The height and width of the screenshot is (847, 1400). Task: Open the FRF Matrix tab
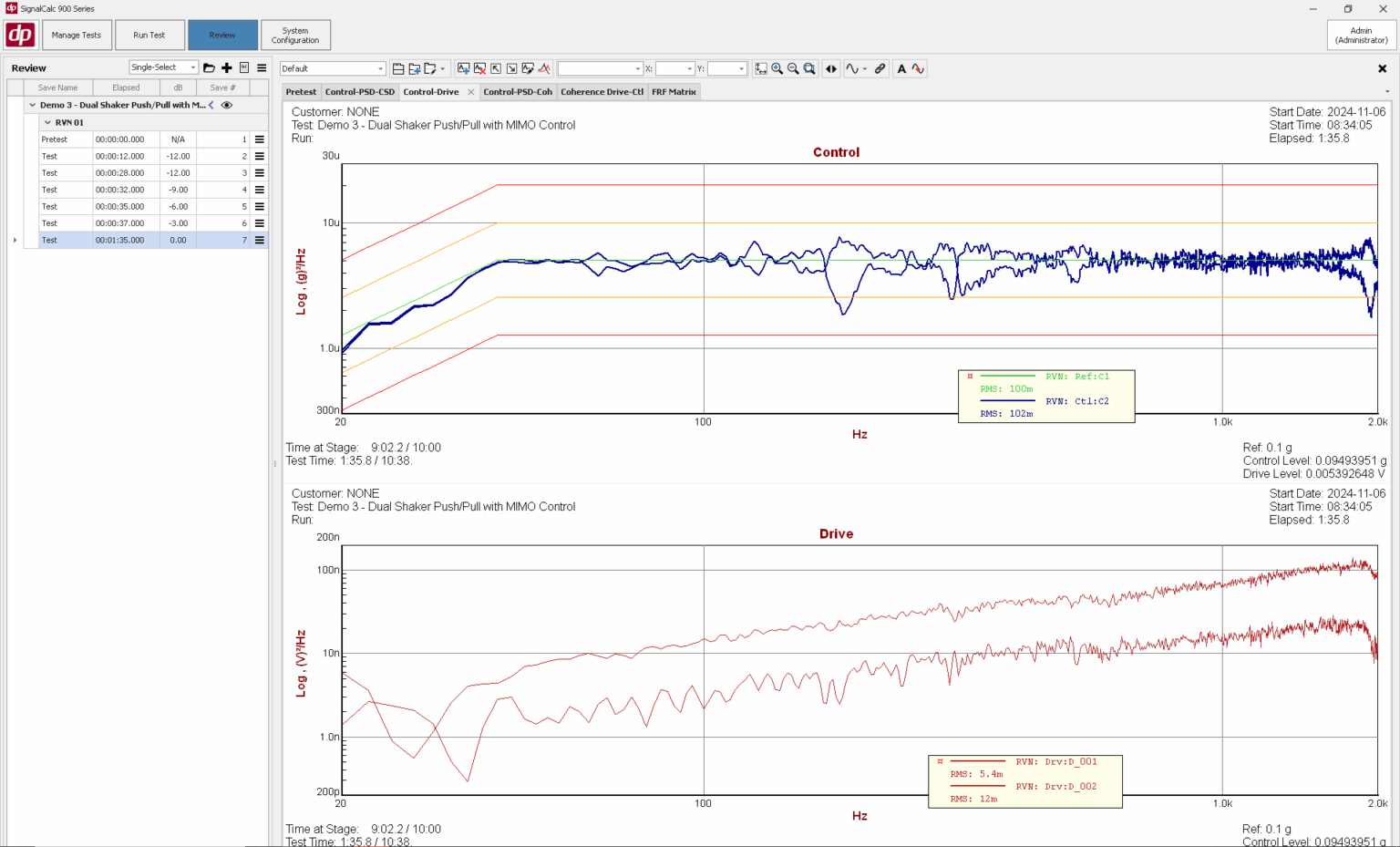pyautogui.click(x=674, y=92)
